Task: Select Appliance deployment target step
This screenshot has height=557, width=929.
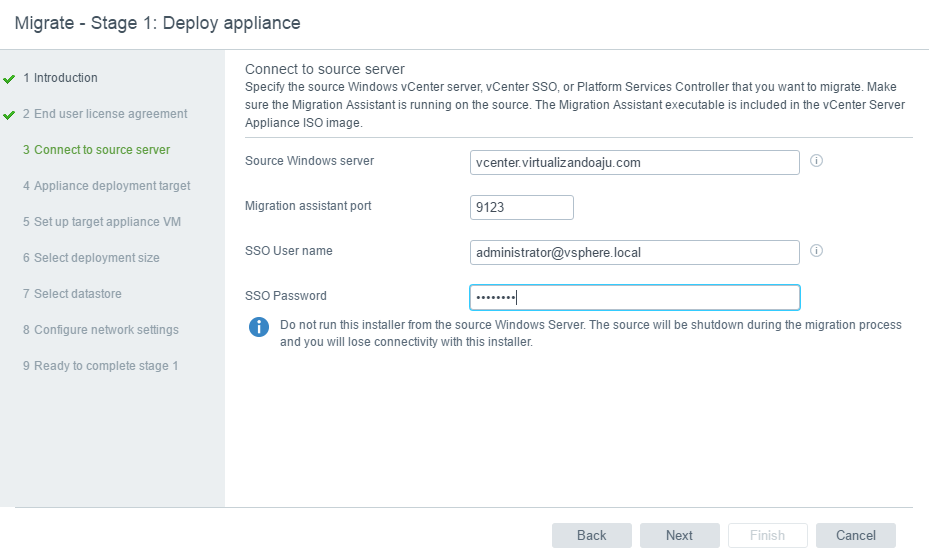Action: 106,186
